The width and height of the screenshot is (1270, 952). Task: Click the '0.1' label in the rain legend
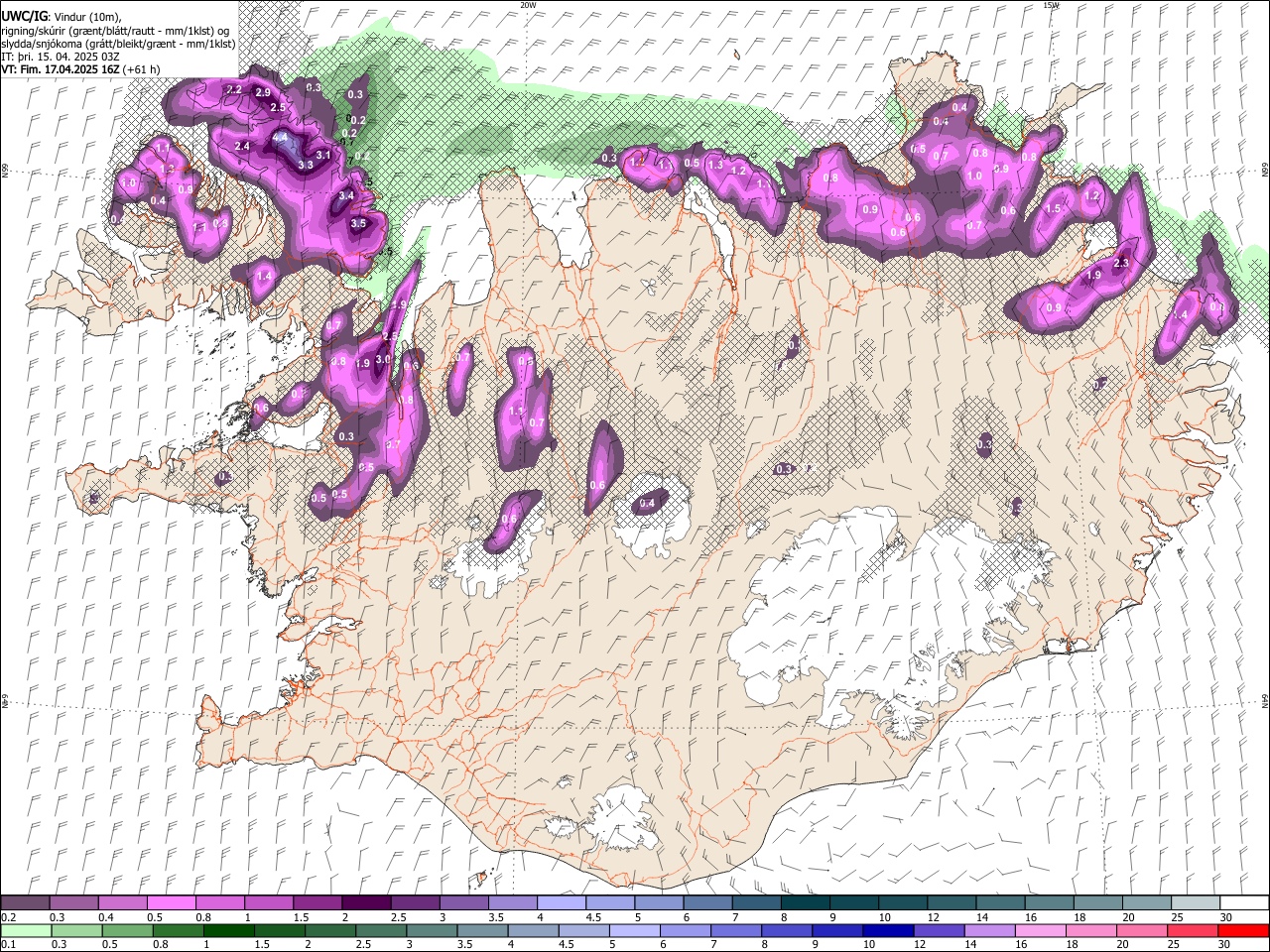8,945
